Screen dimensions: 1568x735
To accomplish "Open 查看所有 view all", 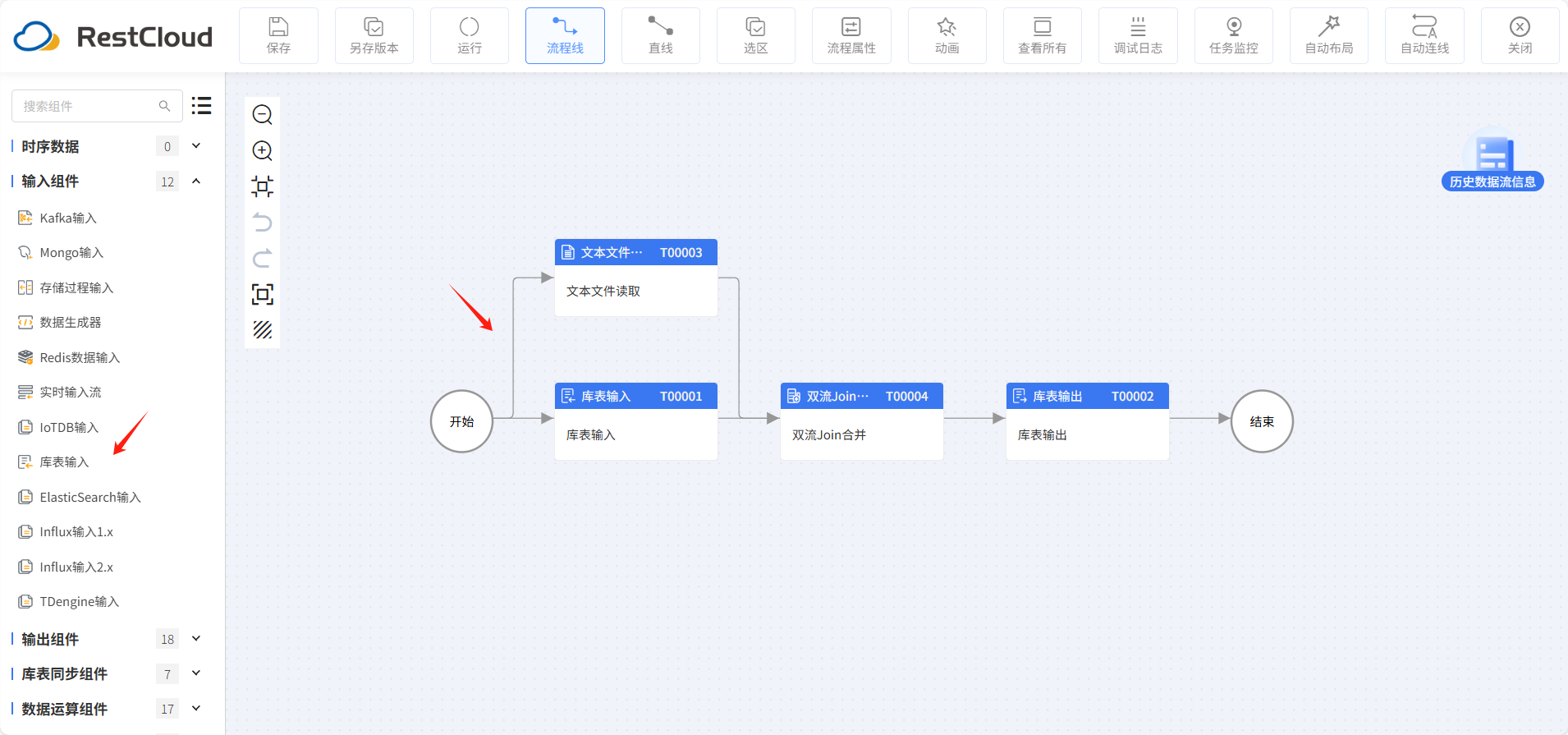I will pyautogui.click(x=1043, y=36).
